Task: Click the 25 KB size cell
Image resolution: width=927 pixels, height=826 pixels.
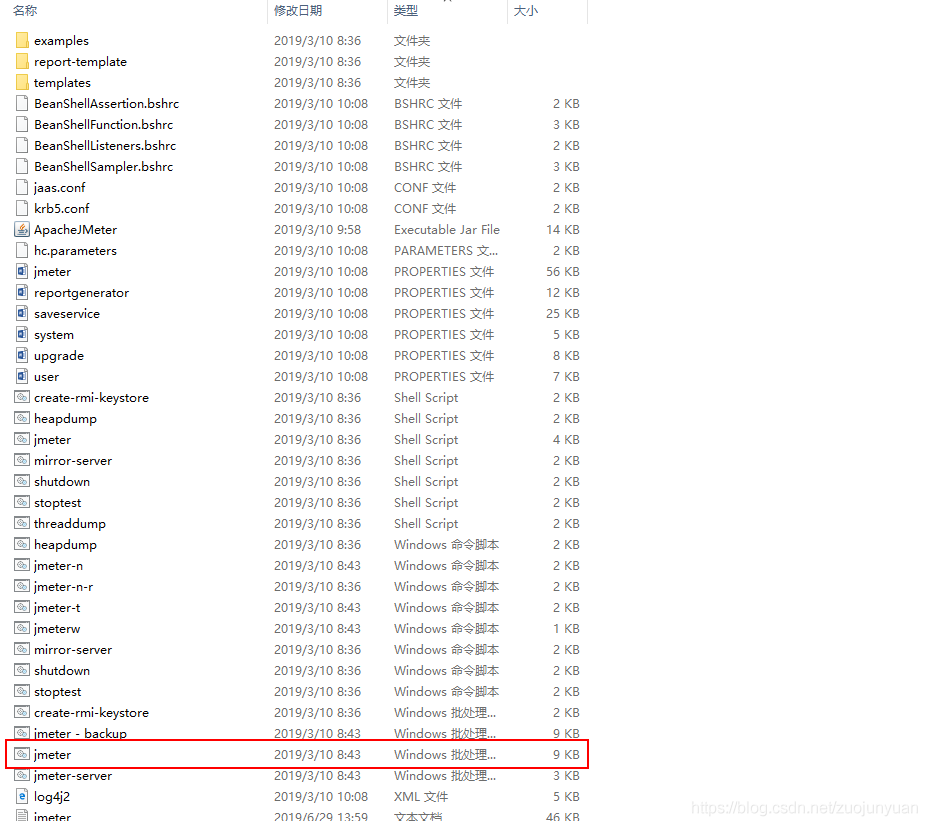Action: tap(563, 313)
